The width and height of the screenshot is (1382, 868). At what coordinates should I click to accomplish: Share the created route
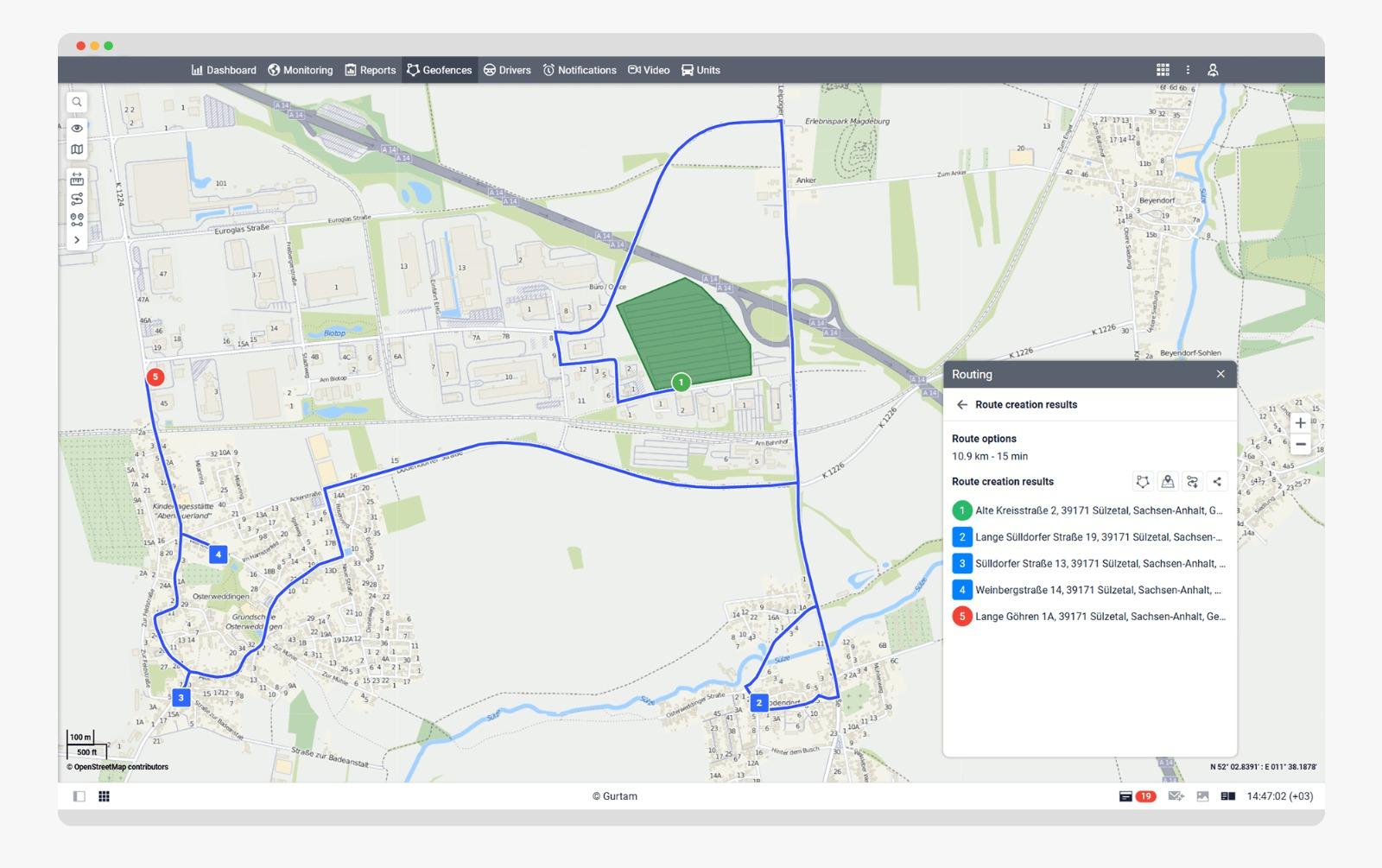1216,481
